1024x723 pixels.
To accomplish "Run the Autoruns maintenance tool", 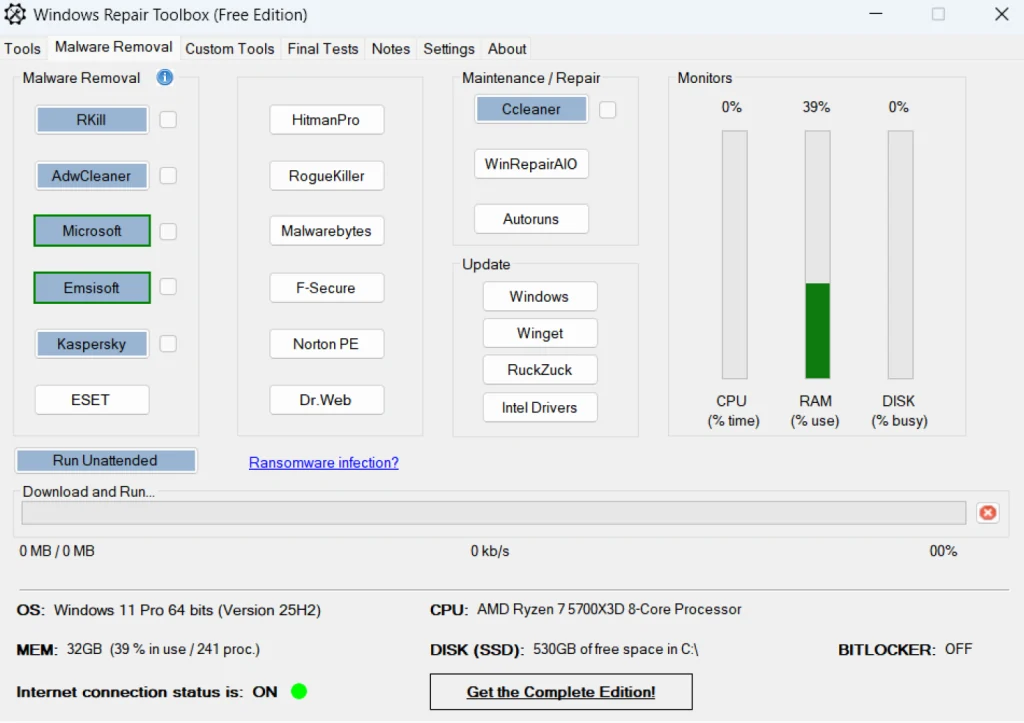I will 531,219.
